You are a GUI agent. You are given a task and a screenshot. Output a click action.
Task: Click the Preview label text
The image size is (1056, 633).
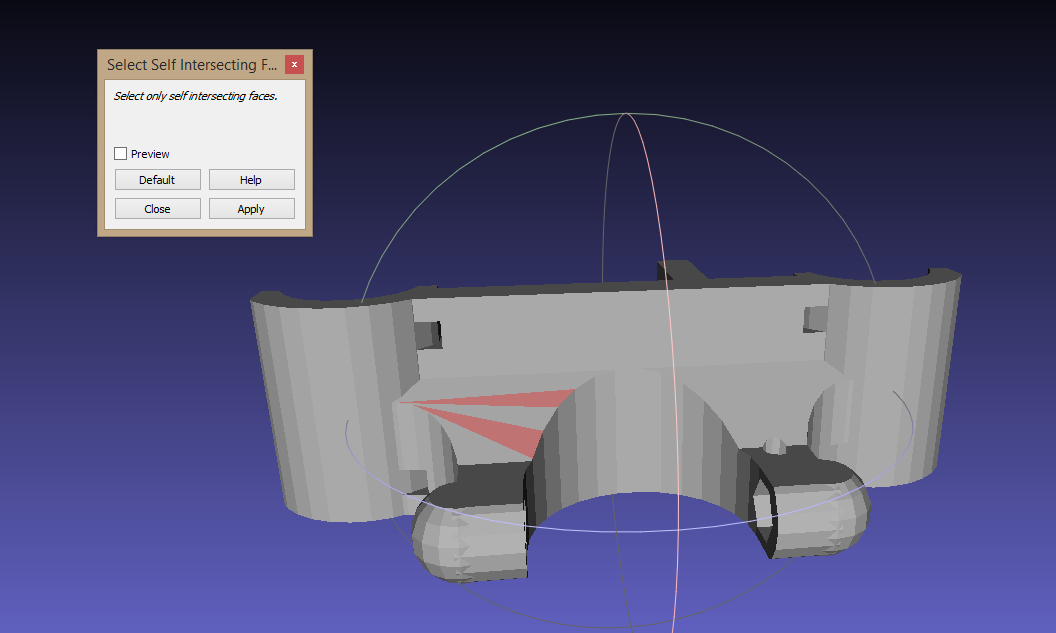click(x=148, y=153)
